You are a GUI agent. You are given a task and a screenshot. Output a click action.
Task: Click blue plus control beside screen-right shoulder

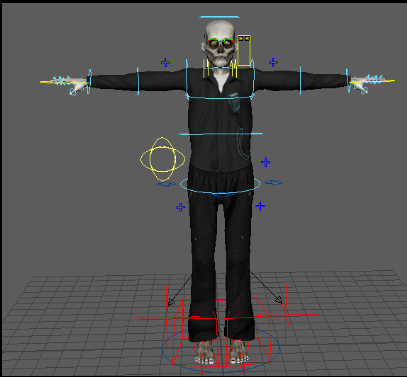(x=273, y=62)
